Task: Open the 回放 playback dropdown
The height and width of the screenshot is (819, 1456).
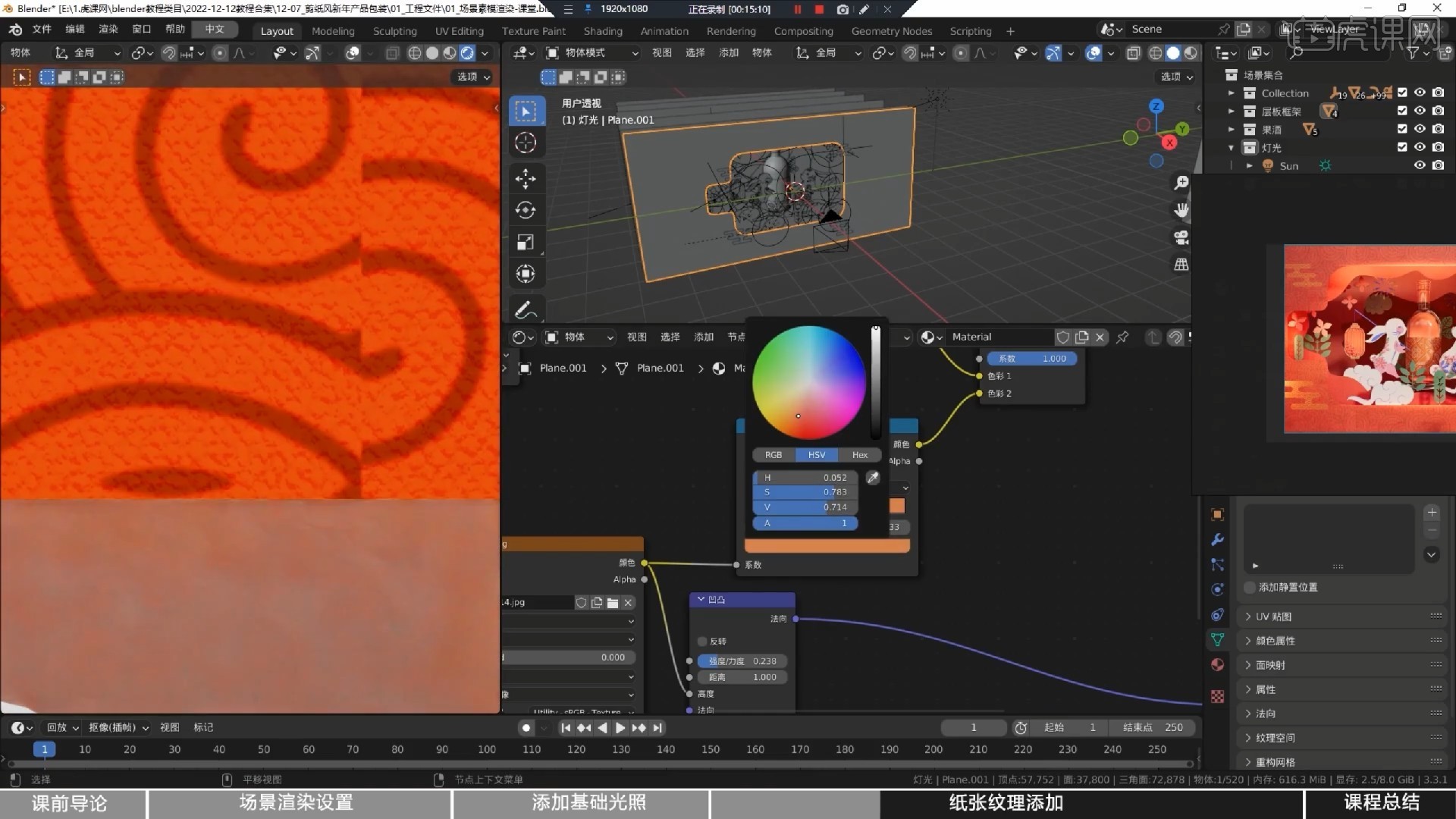Action: point(62,728)
